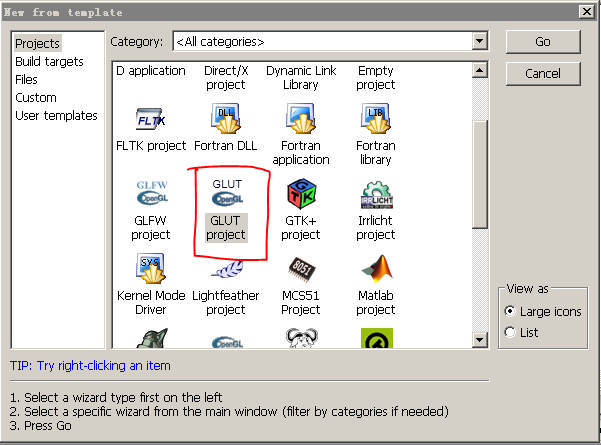Viewport: 601px width, 445px height.
Task: Click the Matlab project label
Action: tap(376, 303)
